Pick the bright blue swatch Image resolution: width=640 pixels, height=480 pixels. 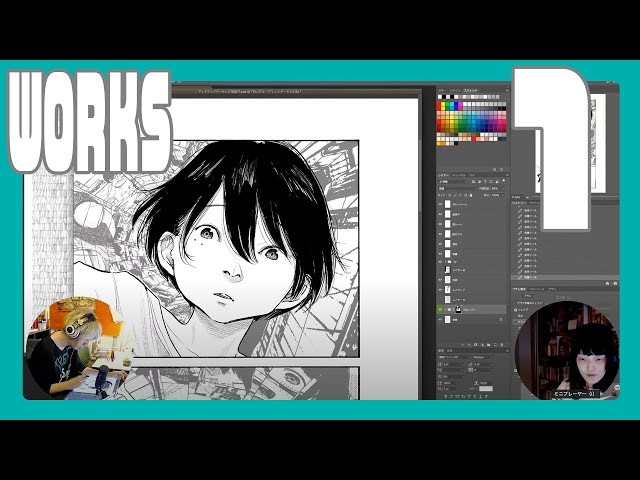click(456, 104)
